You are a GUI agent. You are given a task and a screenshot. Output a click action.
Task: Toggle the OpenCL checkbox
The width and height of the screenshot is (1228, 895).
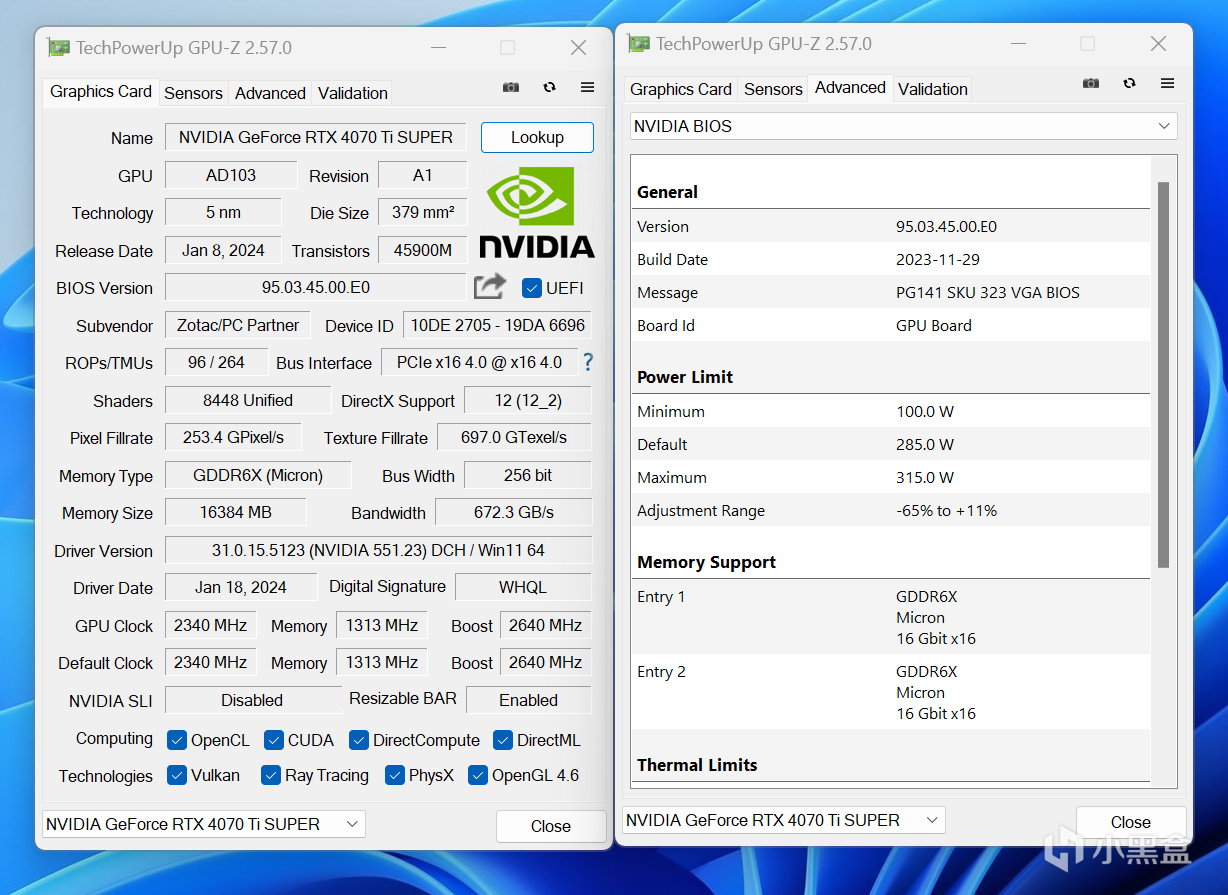coord(177,740)
